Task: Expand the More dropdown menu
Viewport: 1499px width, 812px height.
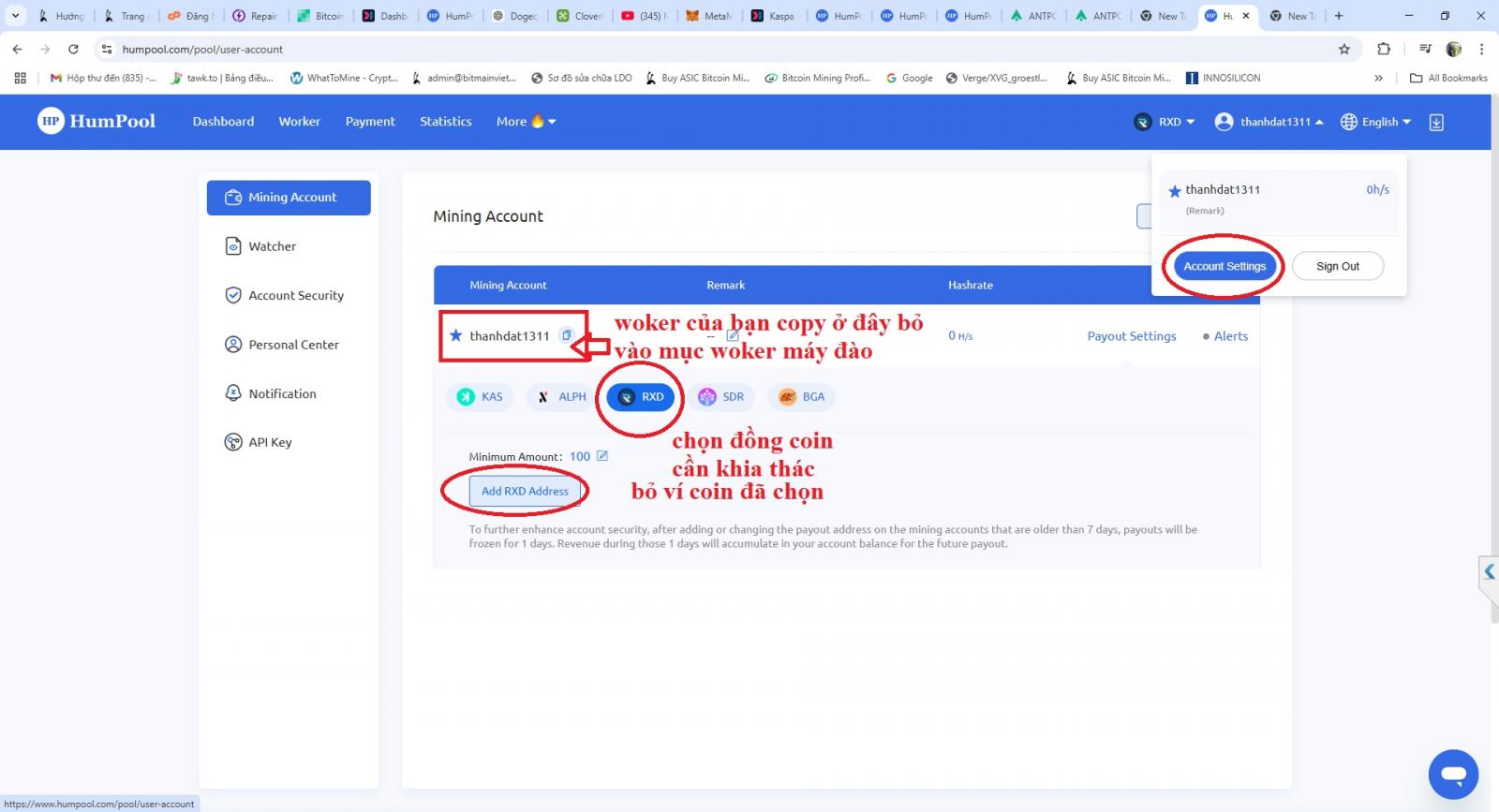Action: pyautogui.click(x=526, y=121)
